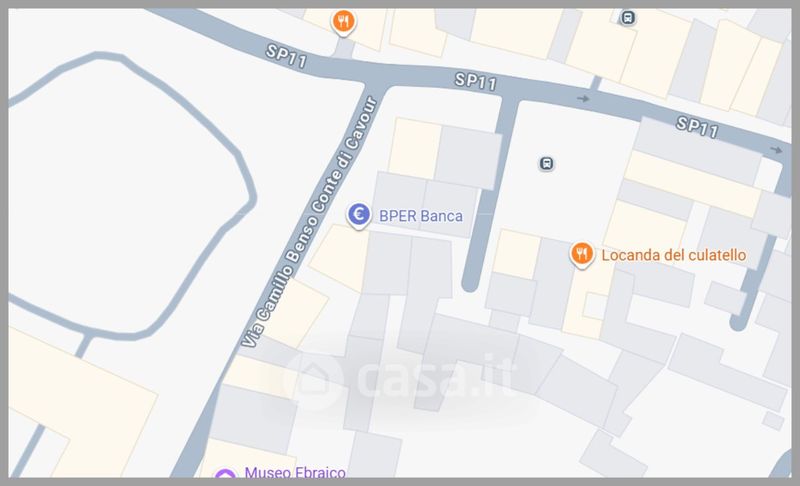The width and height of the screenshot is (800, 486).
Task: Click the casa.it house logo icon
Action: 314,379
